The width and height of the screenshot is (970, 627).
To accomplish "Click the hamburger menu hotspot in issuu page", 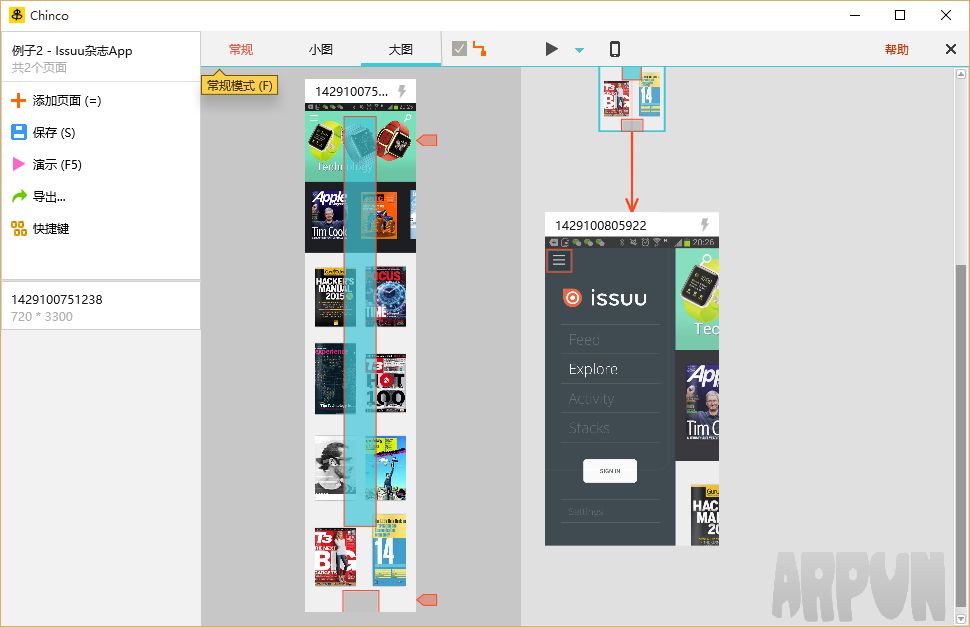I will pyautogui.click(x=559, y=261).
